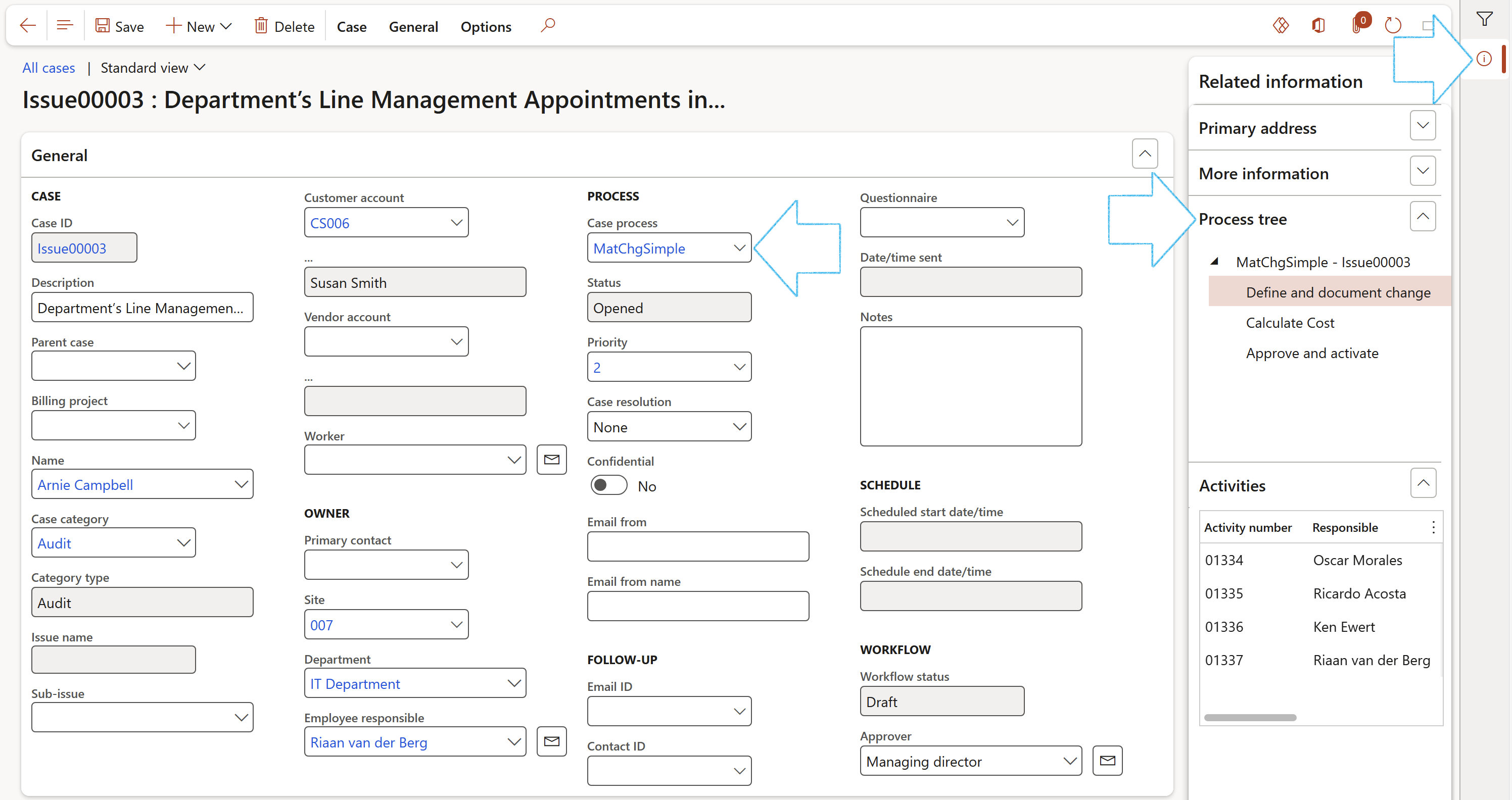1512x800 pixels.
Task: Click the Approver email envelope icon
Action: click(x=1107, y=761)
